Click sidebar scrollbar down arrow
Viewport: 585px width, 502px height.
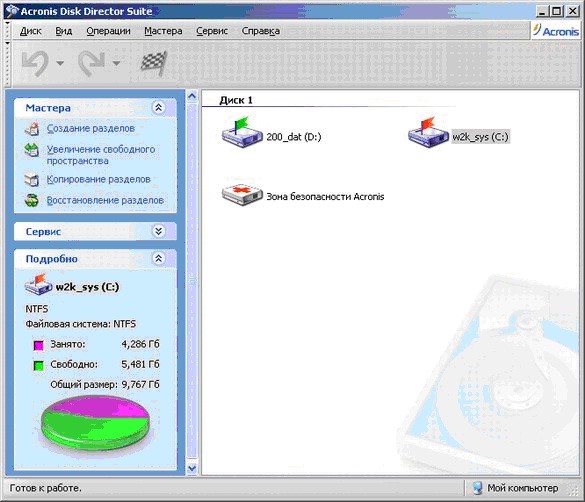[x=192, y=468]
